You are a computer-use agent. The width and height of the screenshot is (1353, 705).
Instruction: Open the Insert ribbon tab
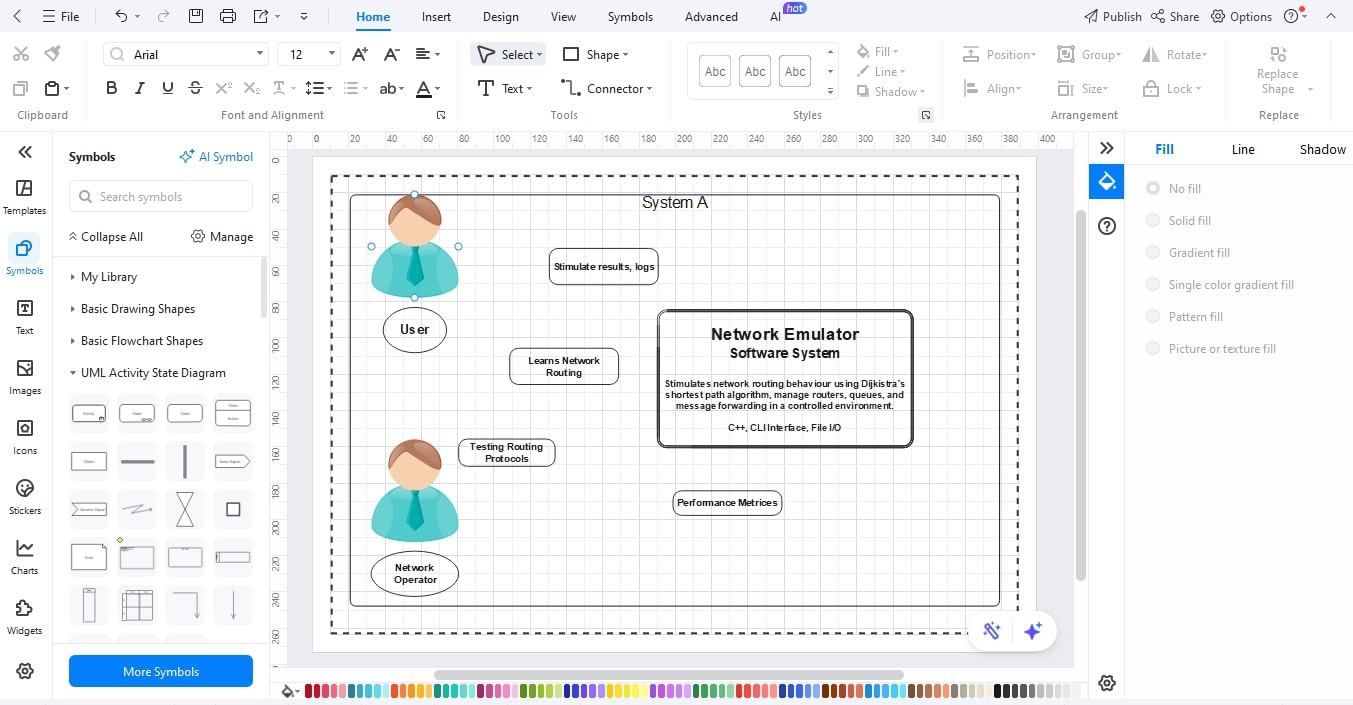436,16
